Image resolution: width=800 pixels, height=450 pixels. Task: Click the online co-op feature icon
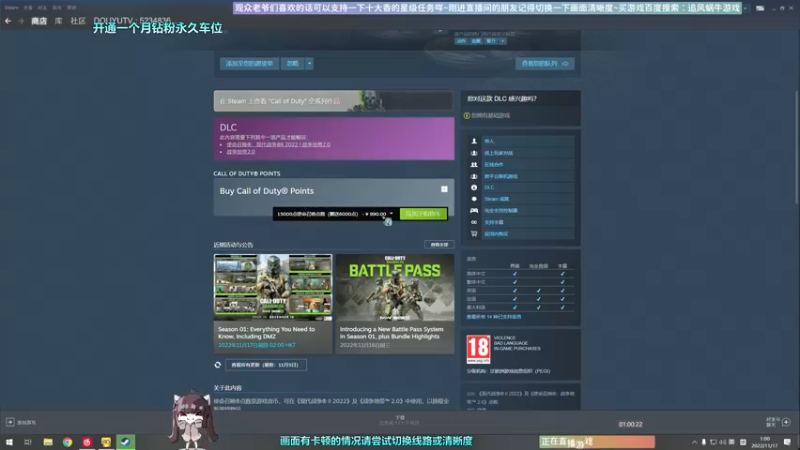click(474, 165)
